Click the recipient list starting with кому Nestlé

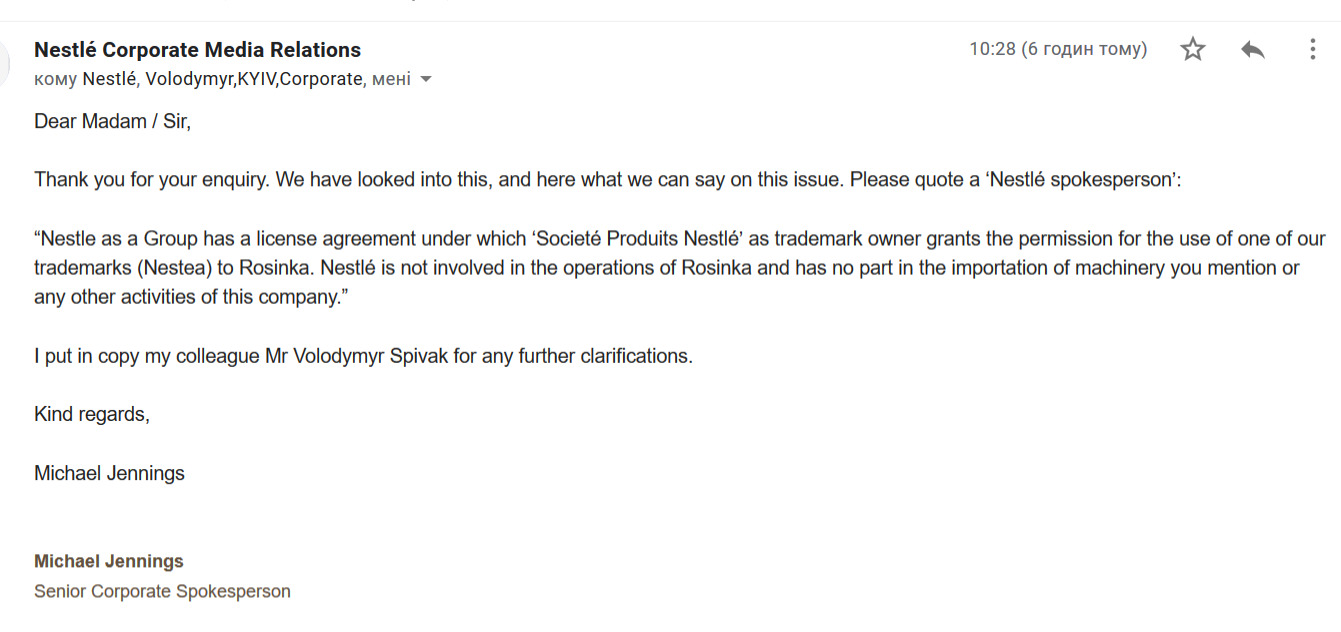(222, 79)
